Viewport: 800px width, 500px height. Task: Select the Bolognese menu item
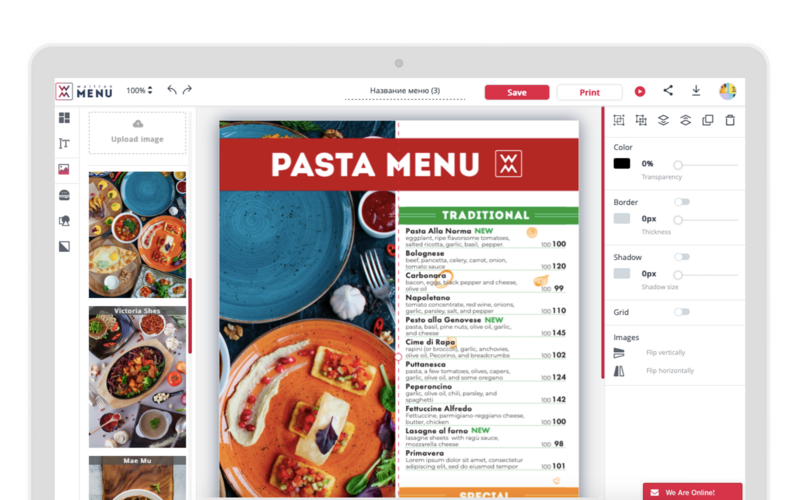[486, 260]
